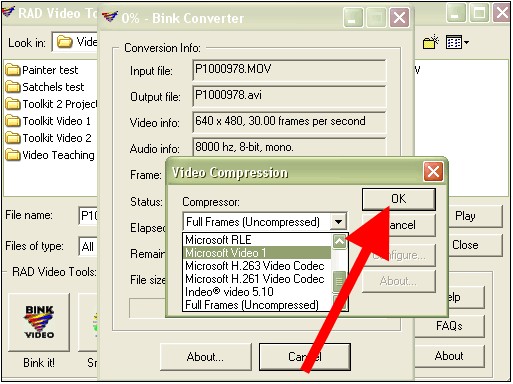Click About in the Video Compression dialog
Screen dimensions: 513x384
(399, 281)
